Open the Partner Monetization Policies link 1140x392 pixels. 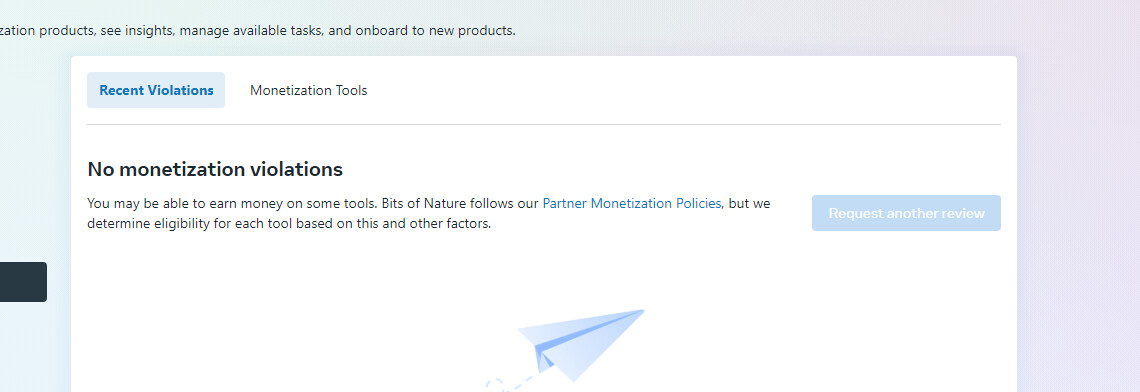[632, 204]
